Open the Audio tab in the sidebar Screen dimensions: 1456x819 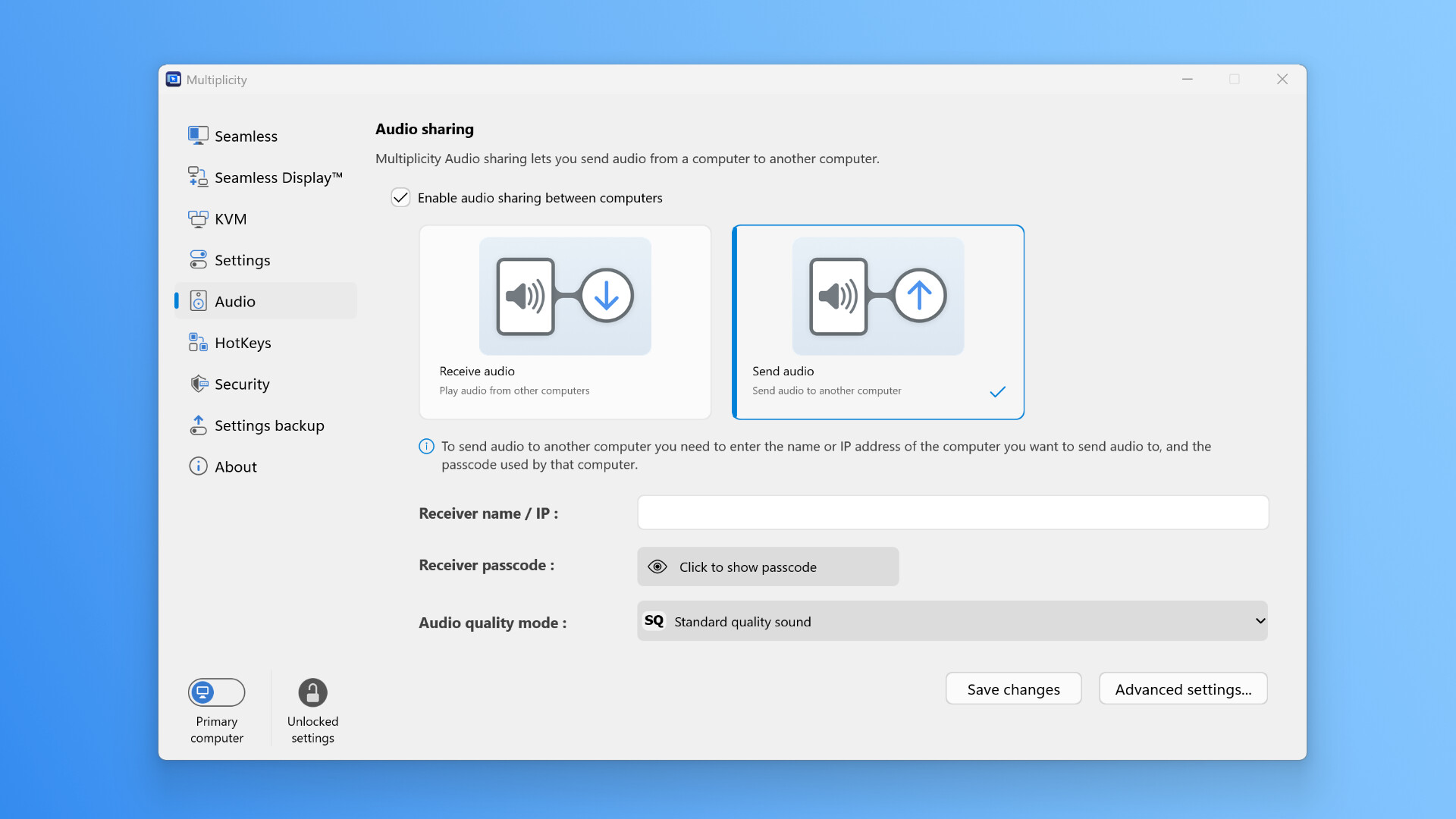coord(235,301)
